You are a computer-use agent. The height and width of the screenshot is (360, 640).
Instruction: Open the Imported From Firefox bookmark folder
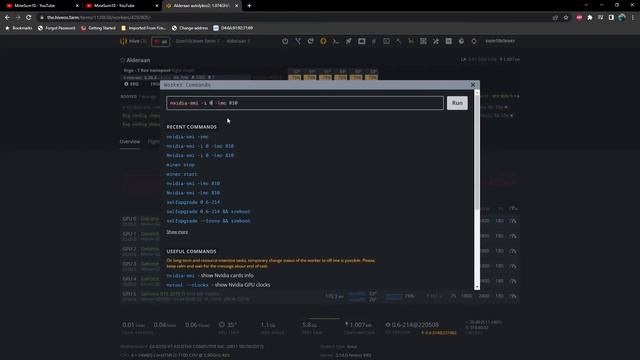[143, 28]
